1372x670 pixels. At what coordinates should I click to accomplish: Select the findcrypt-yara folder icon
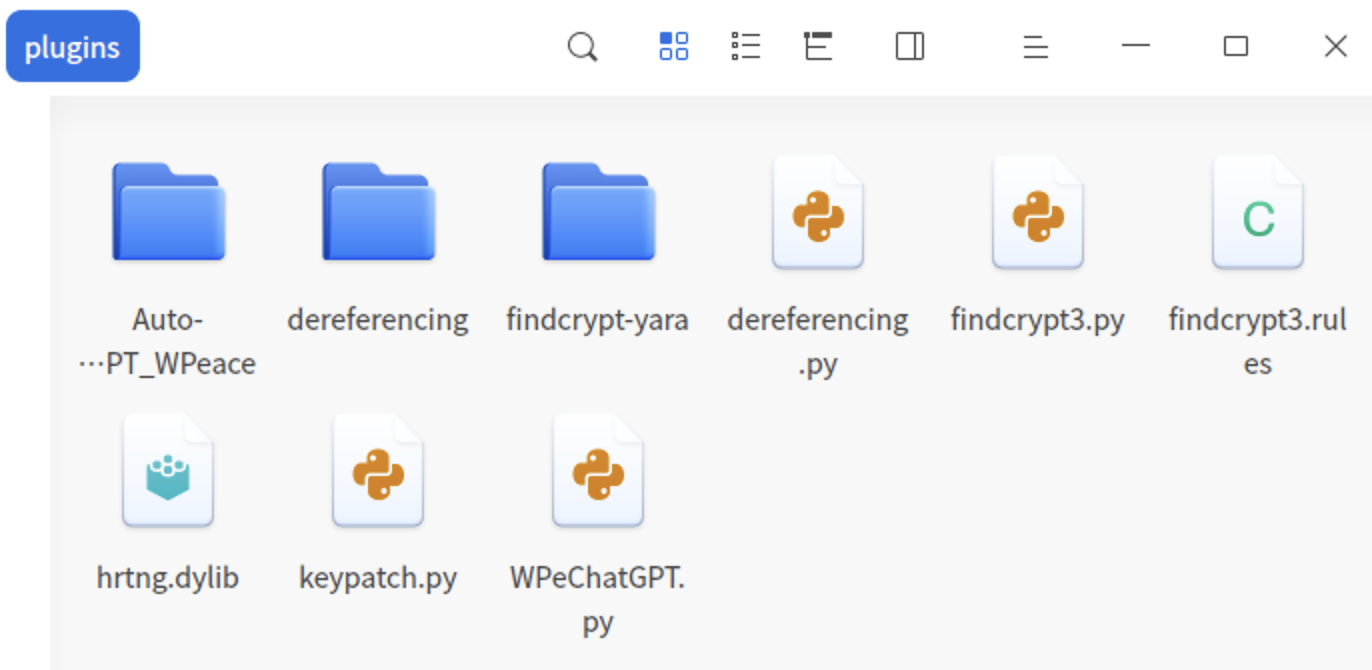tap(598, 211)
